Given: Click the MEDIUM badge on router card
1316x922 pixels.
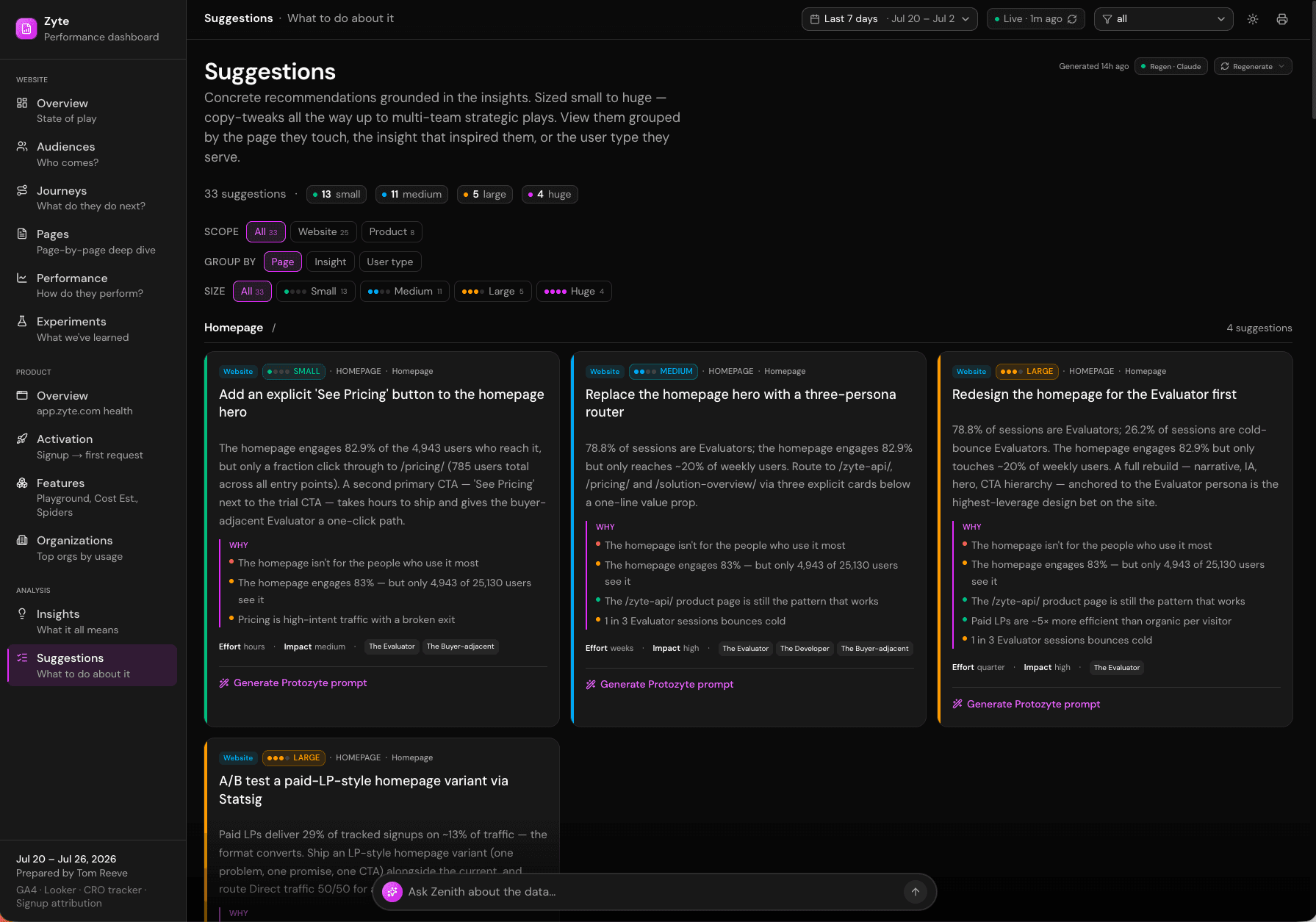Looking at the screenshot, I should 663,372.
